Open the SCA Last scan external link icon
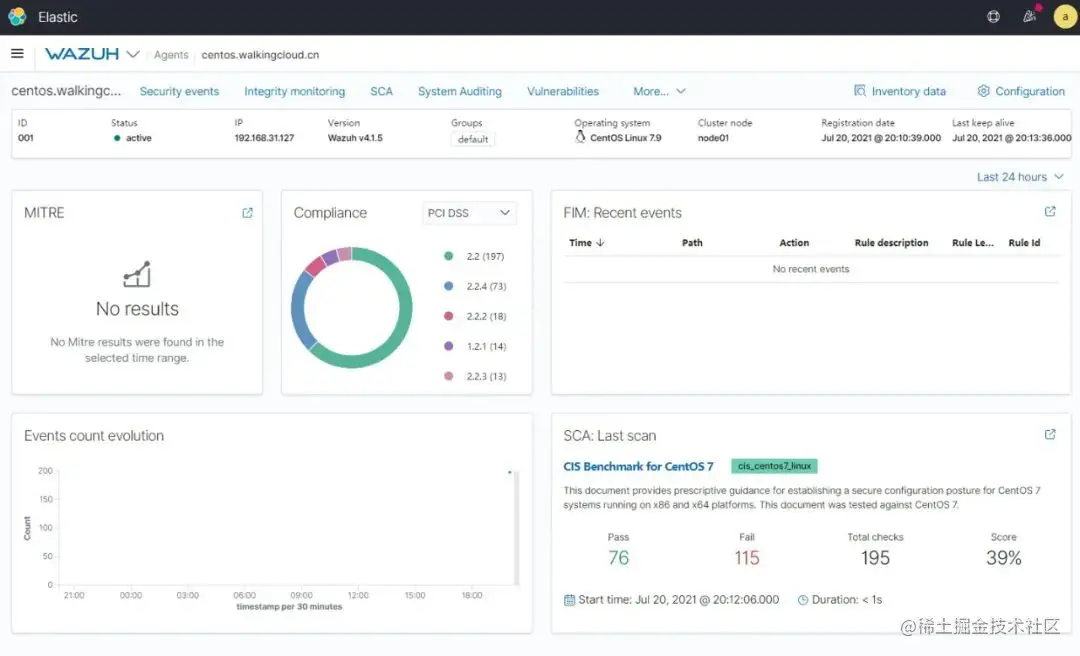This screenshot has width=1080, height=656. click(1050, 435)
